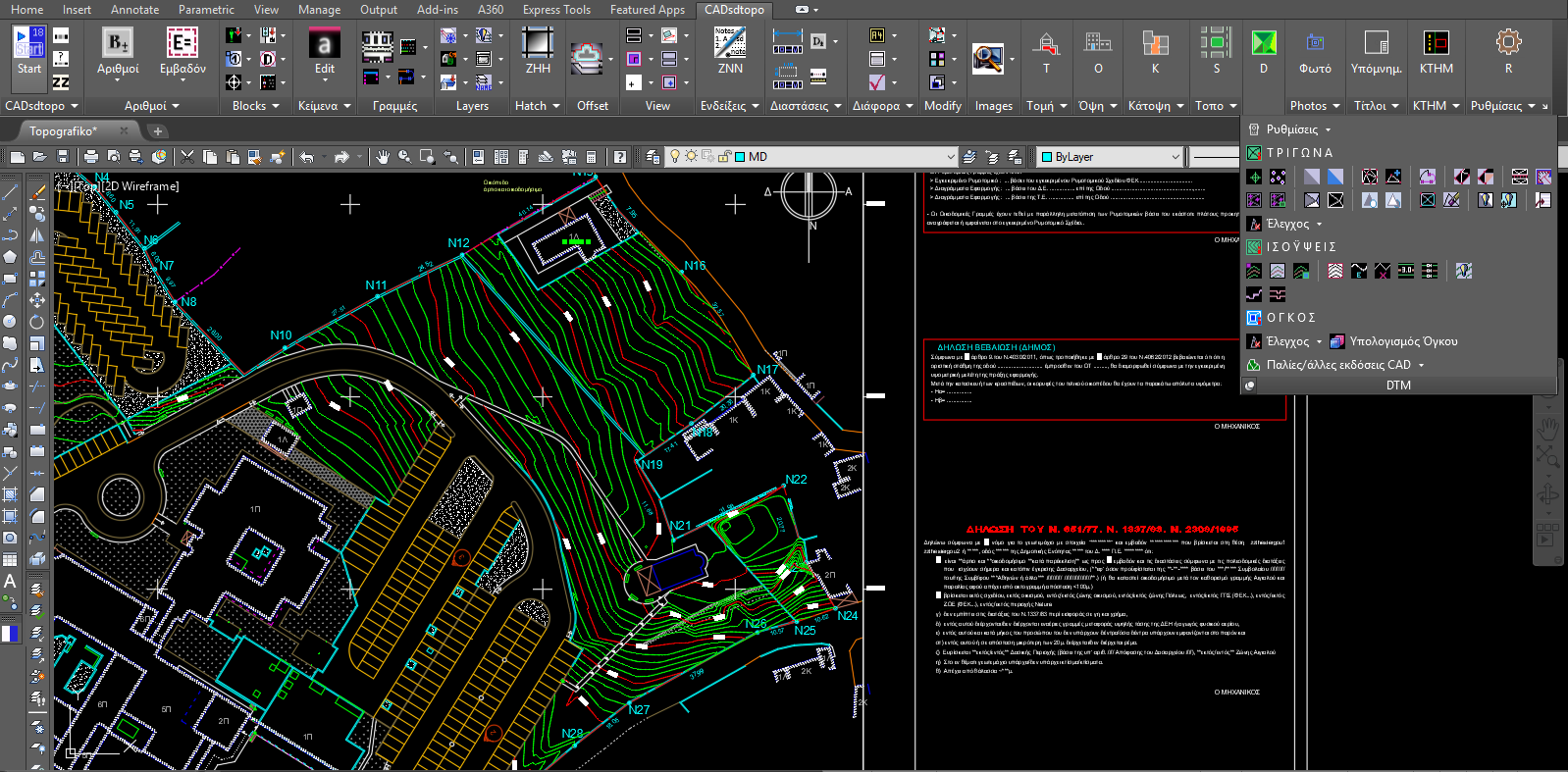Toggle the layer on/off lightbulb icon
The height and width of the screenshot is (772, 1568).
[x=674, y=157]
